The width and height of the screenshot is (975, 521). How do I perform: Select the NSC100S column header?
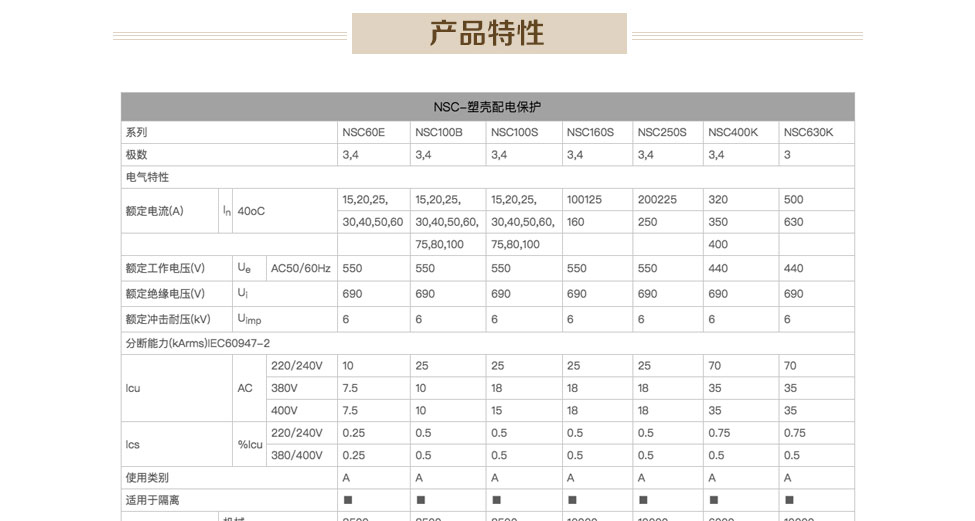click(x=514, y=133)
